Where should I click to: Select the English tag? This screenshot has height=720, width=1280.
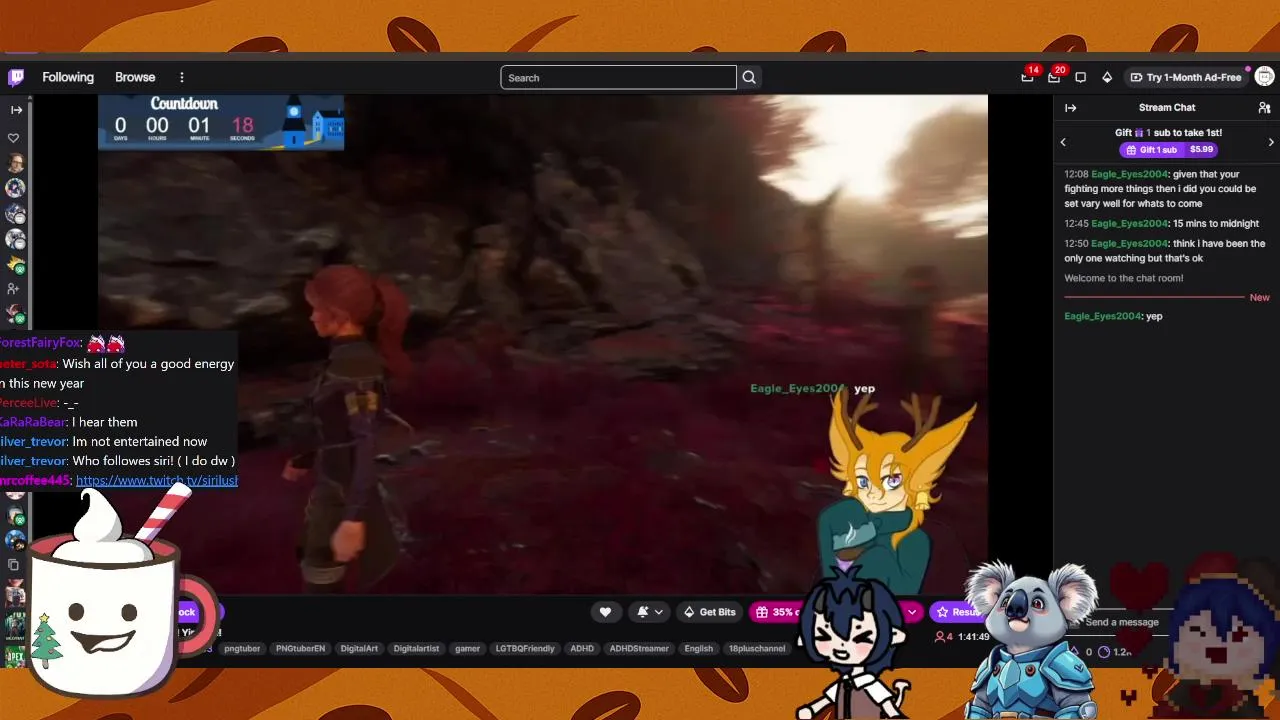[699, 648]
